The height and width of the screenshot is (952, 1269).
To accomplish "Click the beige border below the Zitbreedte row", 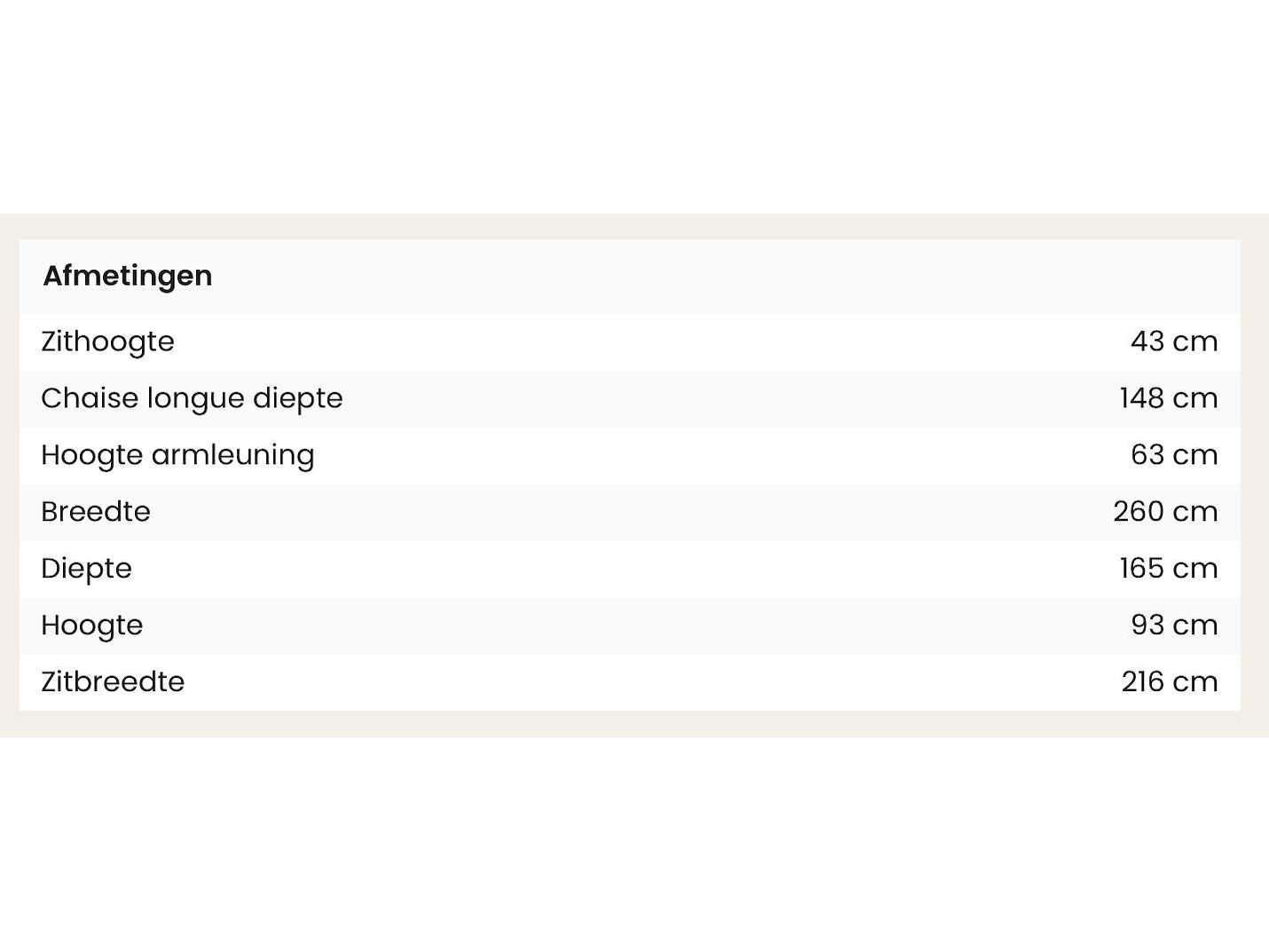I will point(634,724).
